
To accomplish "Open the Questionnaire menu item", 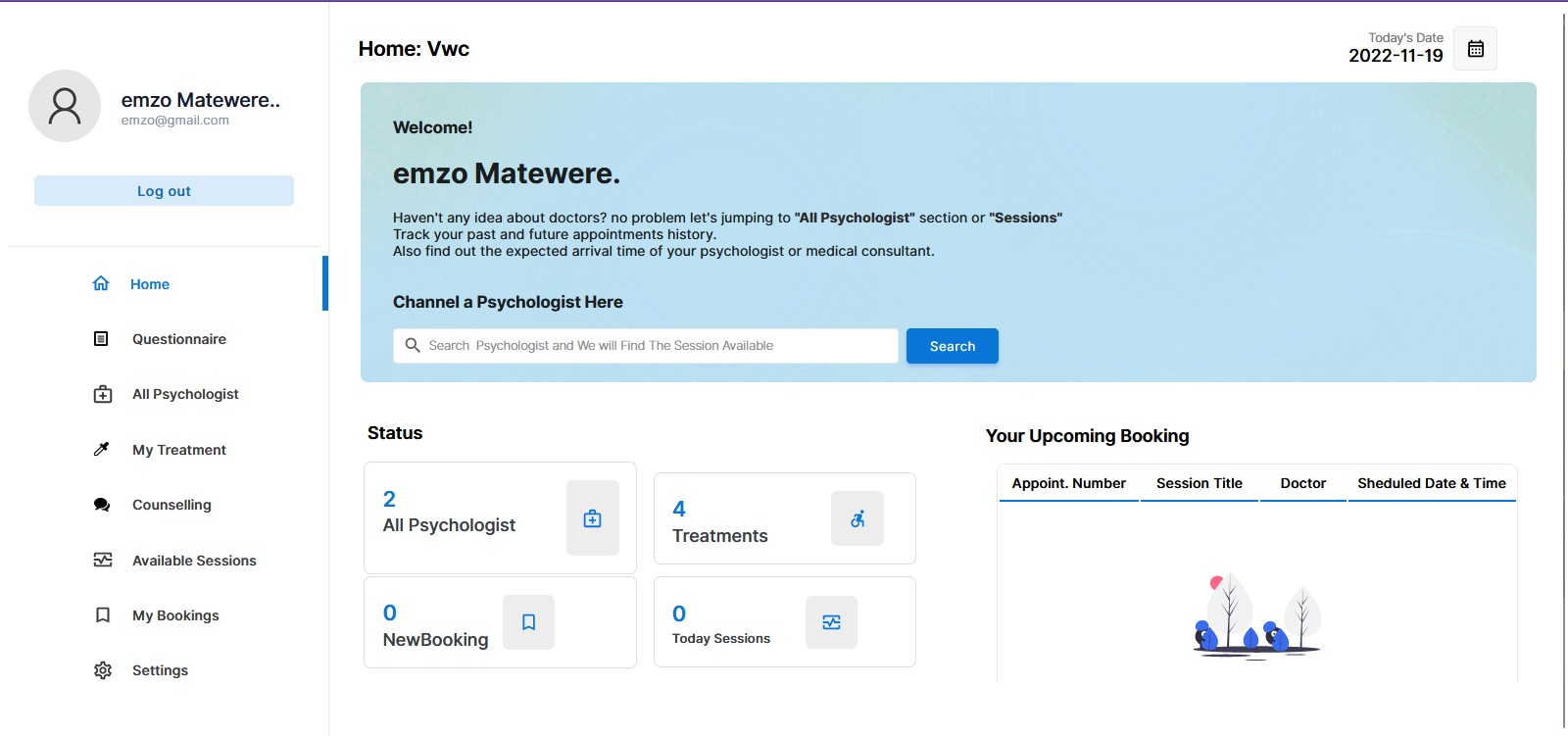I will pos(179,339).
